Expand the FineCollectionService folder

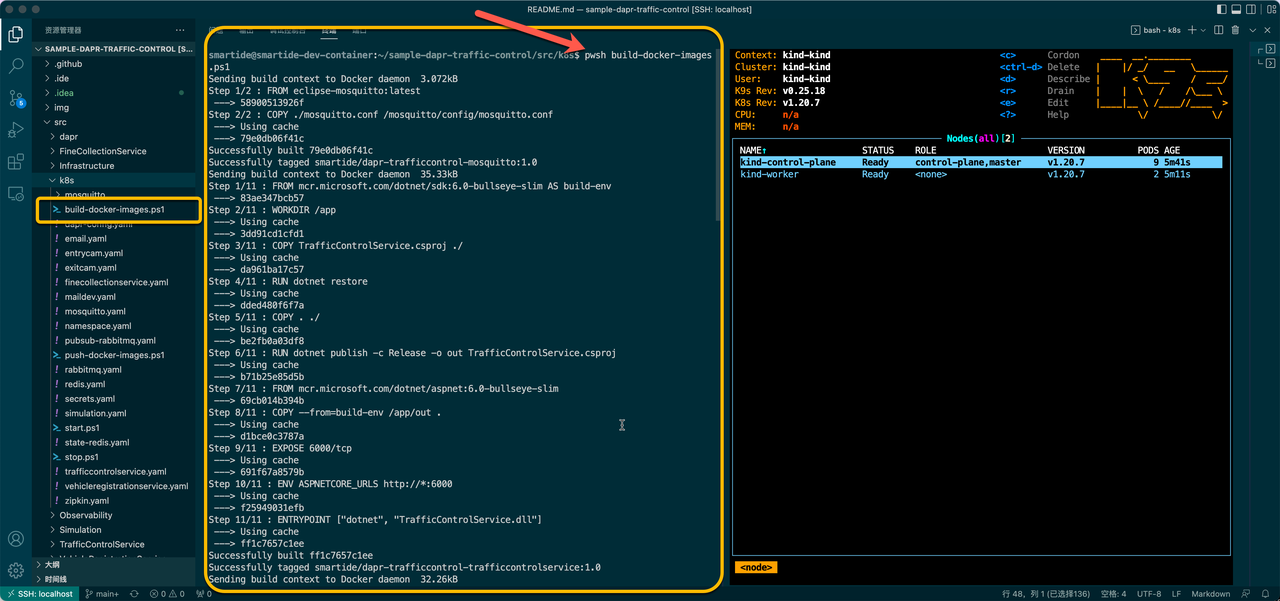[x=114, y=151]
